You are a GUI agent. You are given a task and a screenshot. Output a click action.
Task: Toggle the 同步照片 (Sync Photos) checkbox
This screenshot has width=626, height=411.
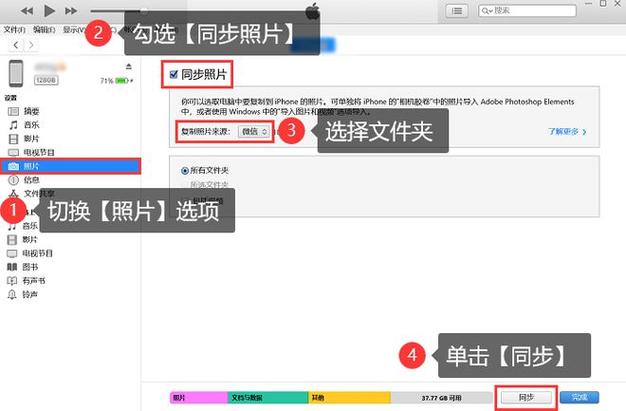point(174,73)
